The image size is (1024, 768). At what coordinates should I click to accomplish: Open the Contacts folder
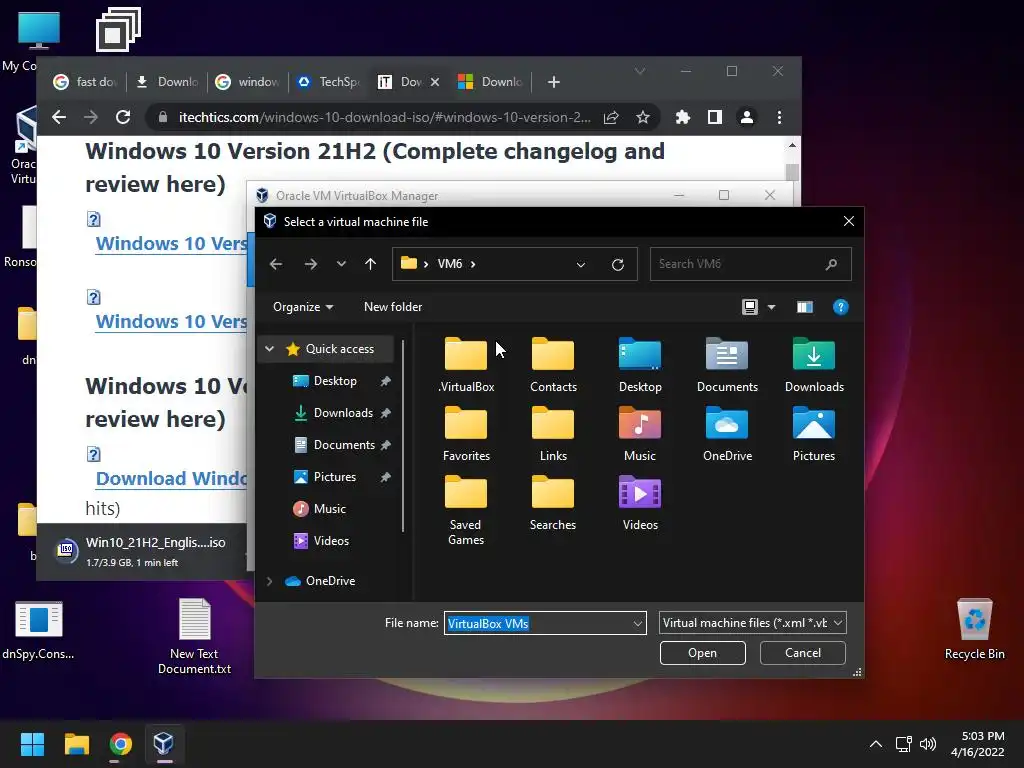point(553,365)
